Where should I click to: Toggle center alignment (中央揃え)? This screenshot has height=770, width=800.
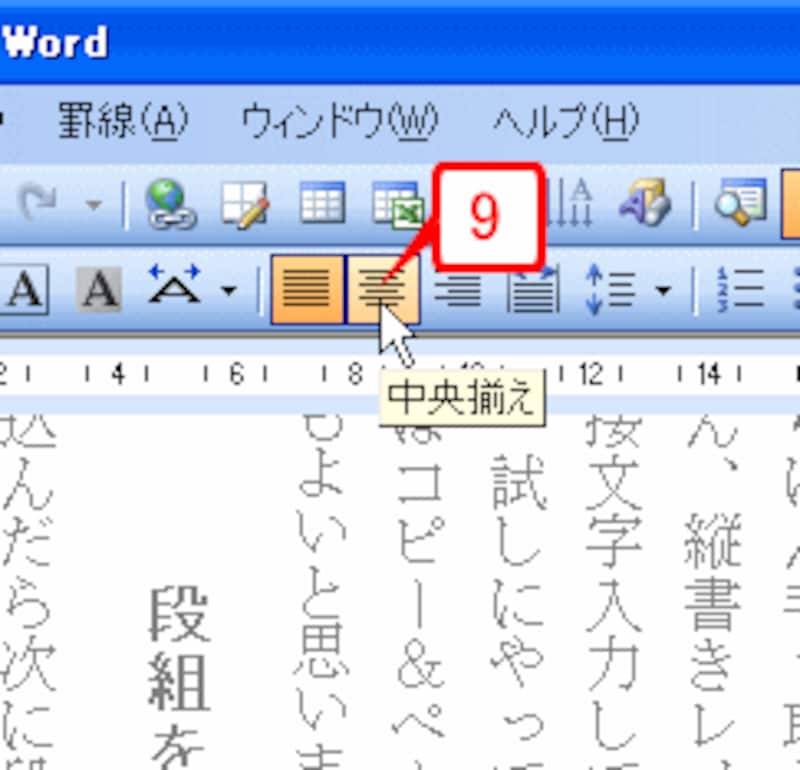(x=381, y=290)
